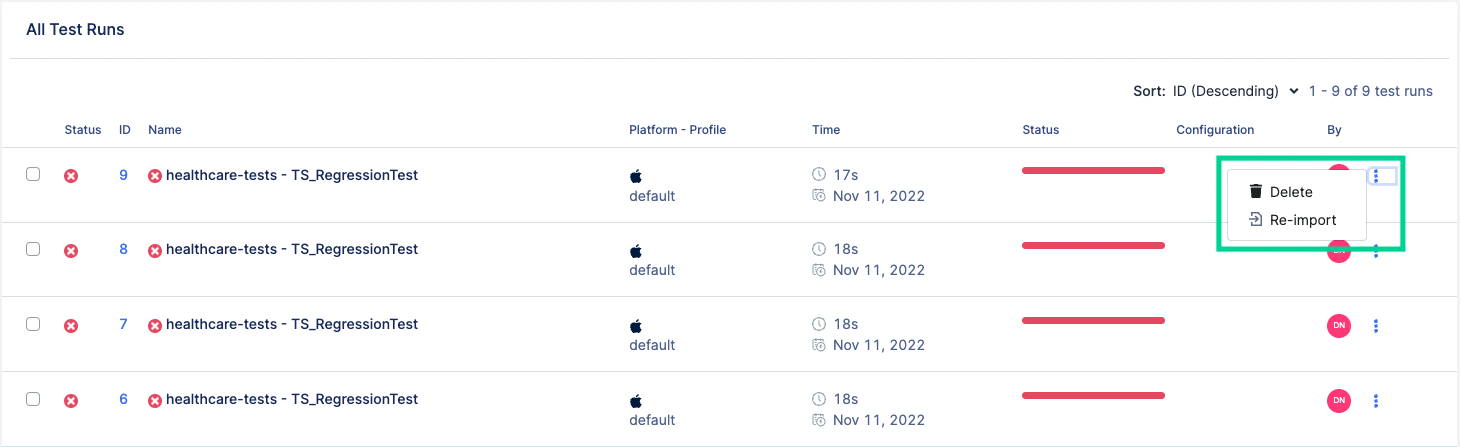Viewport: 1460px width, 447px height.
Task: Open test run ID 8 link
Action: [x=124, y=249]
